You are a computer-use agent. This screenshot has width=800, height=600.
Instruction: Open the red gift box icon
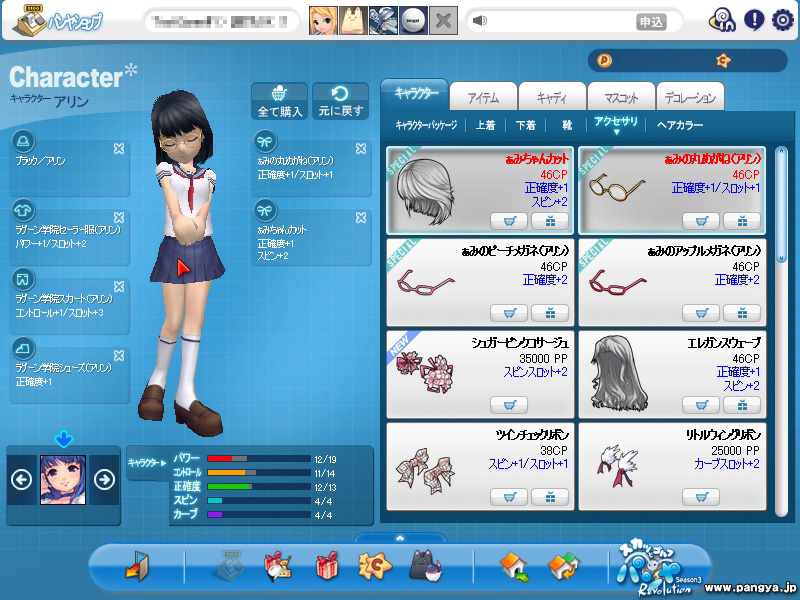327,567
